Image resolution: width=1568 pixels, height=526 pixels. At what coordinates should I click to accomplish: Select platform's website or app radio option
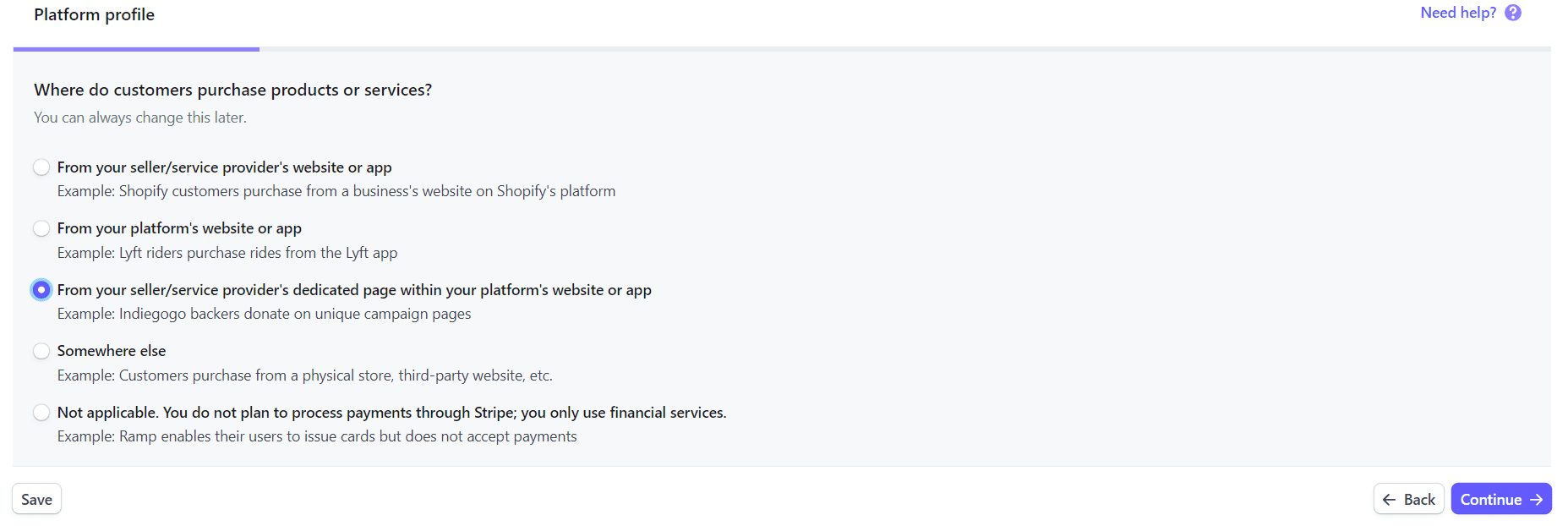tap(41, 228)
